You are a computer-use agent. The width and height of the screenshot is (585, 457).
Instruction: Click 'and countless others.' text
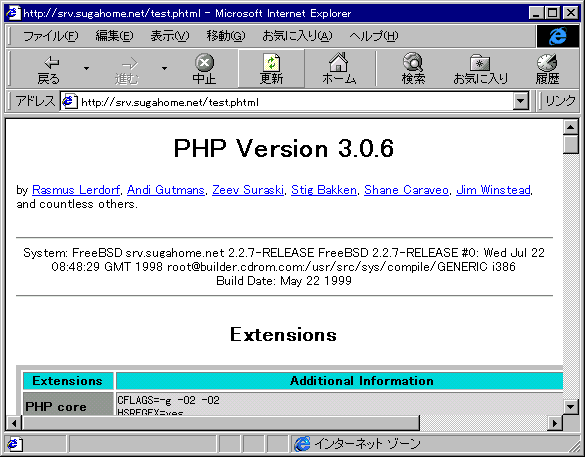click(x=77, y=204)
